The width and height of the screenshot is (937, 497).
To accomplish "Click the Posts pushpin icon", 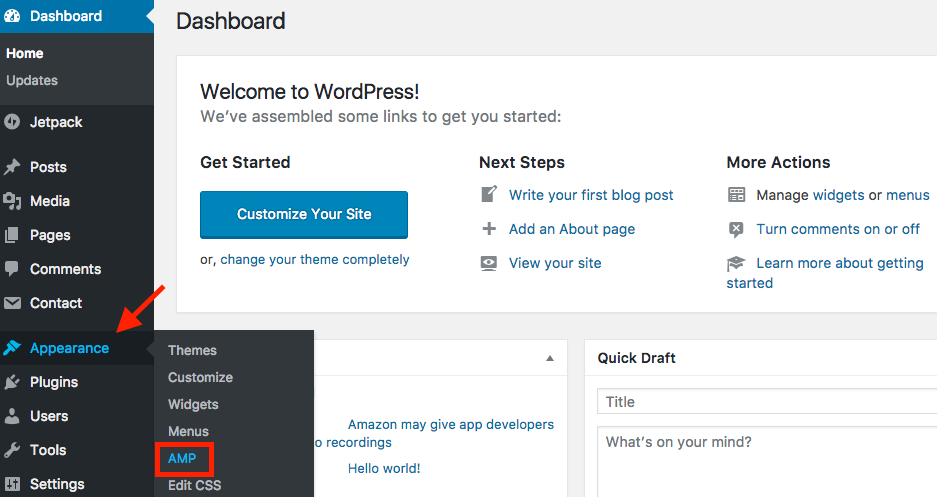I will click(12, 167).
